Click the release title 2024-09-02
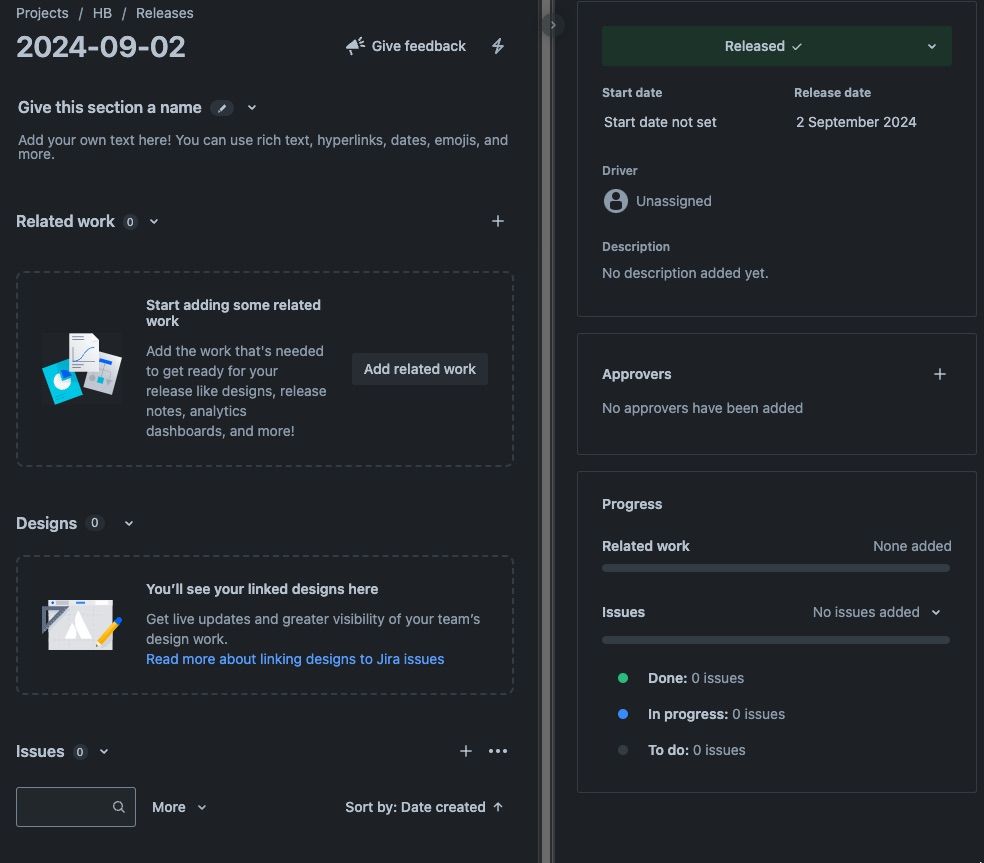The height and width of the screenshot is (863, 984). coord(100,47)
